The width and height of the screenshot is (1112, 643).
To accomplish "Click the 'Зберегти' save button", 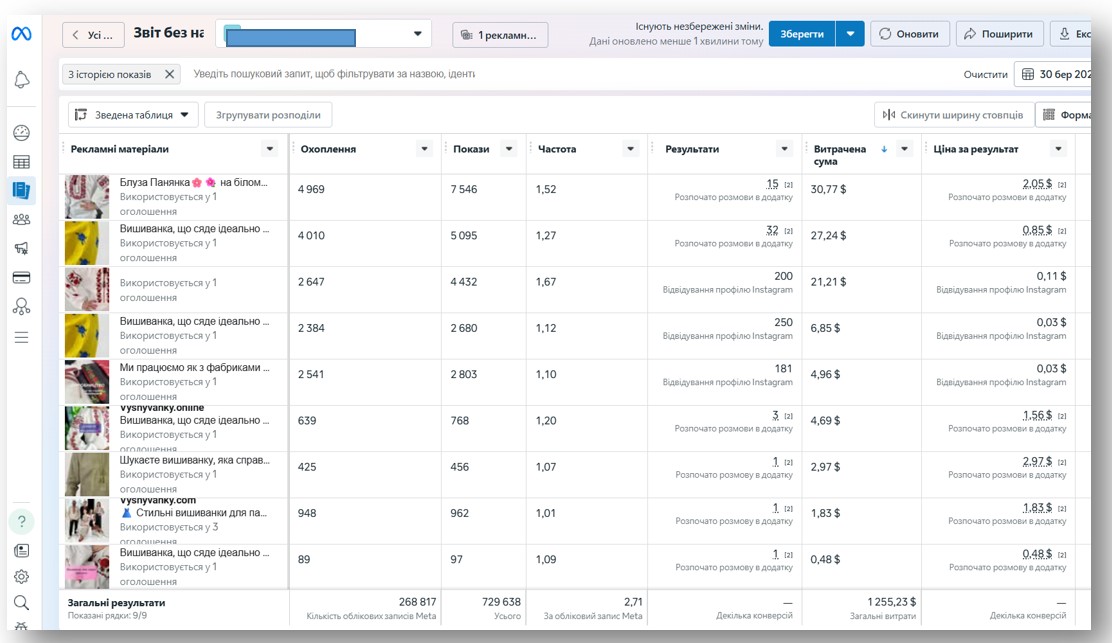I will (802, 34).
